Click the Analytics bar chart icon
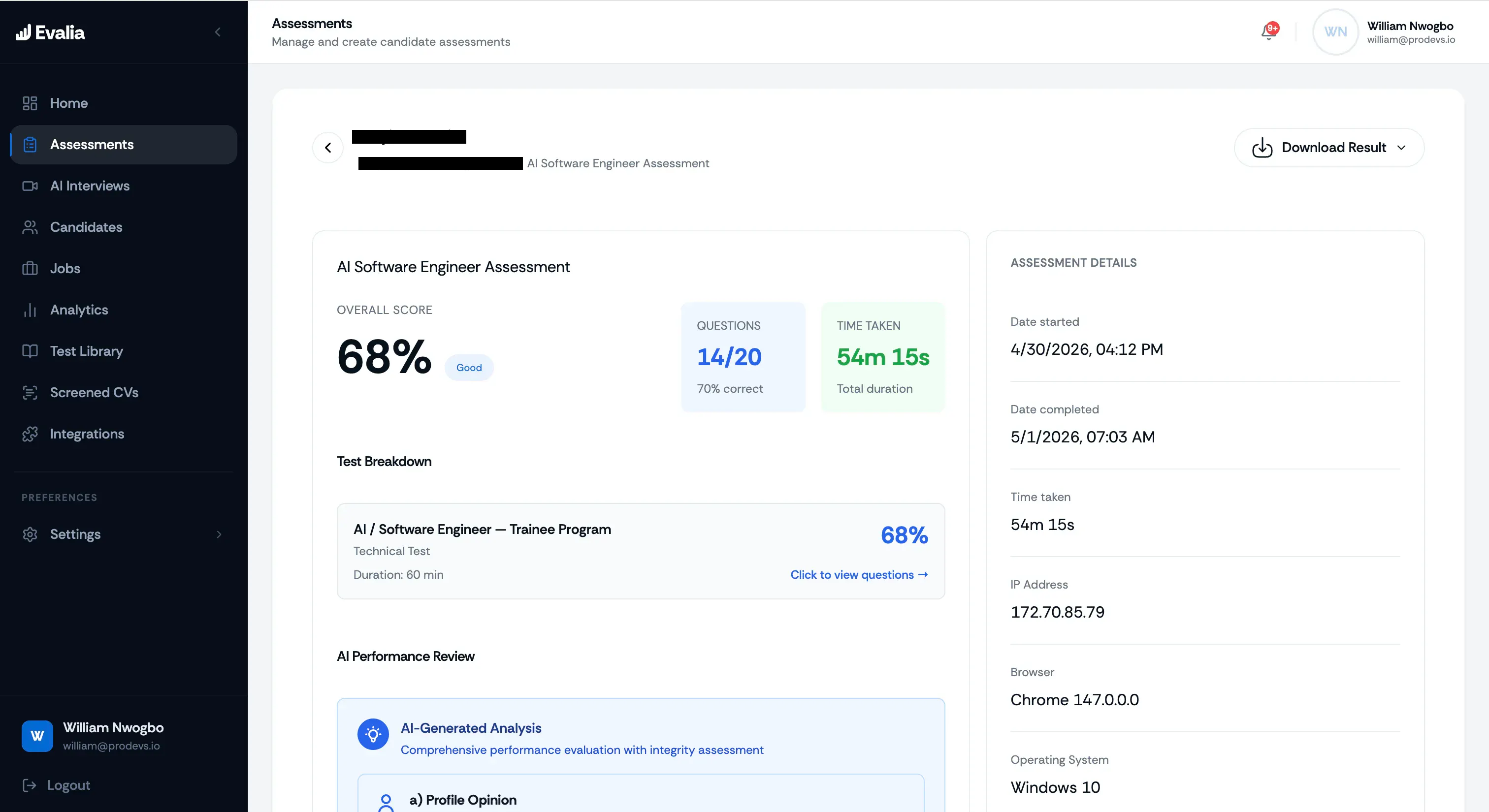 30,310
